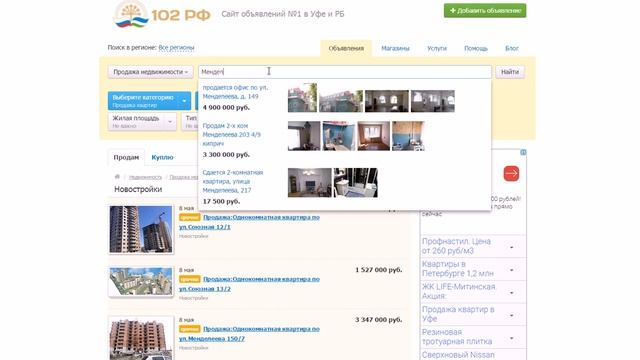The height and width of the screenshot is (360, 640).
Task: Click the срочно badge on Союзная 12/1
Action: (x=190, y=218)
